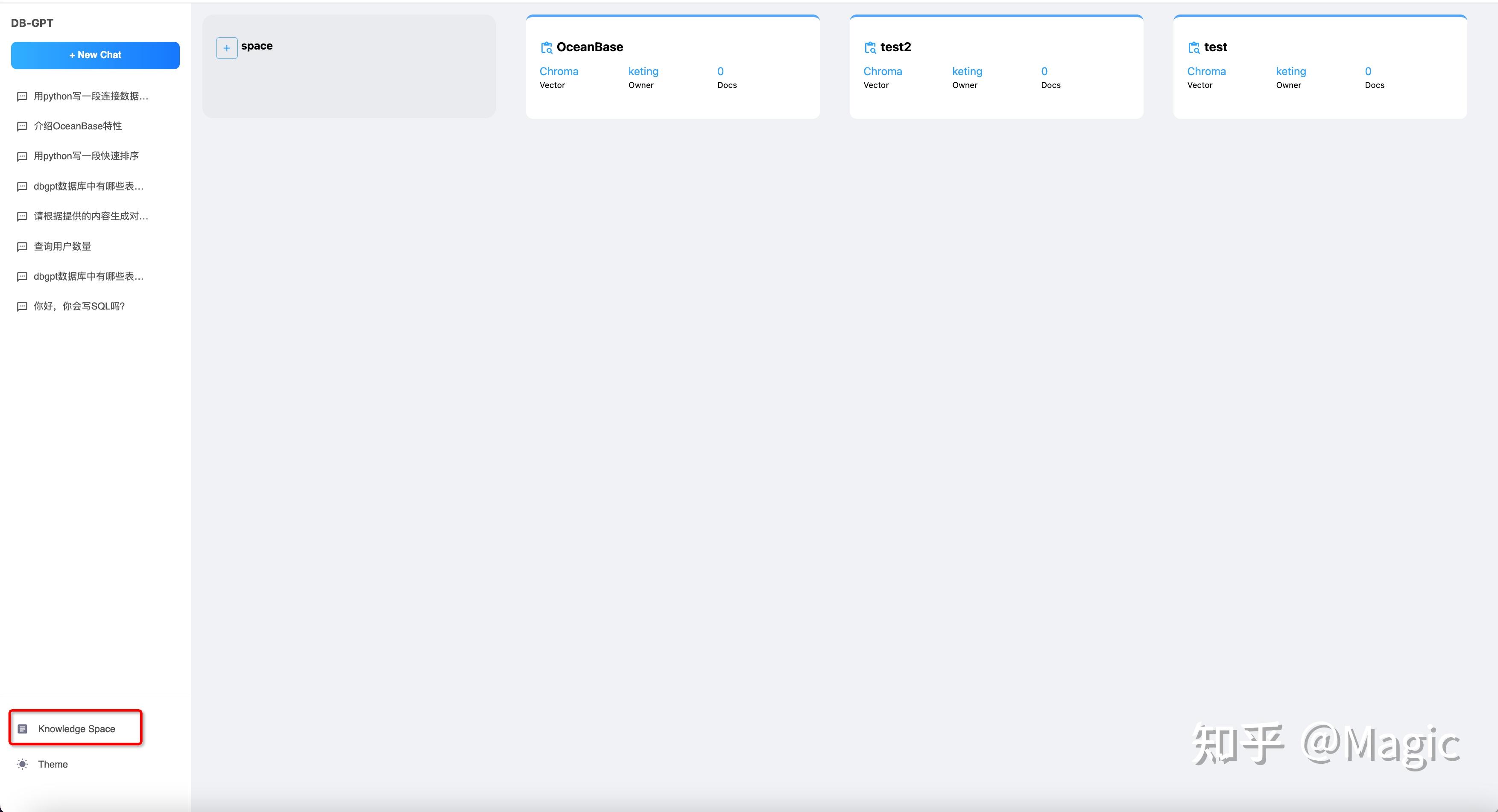The width and height of the screenshot is (1498, 812).
Task: Open the Theme menu item
Action: [x=53, y=764]
